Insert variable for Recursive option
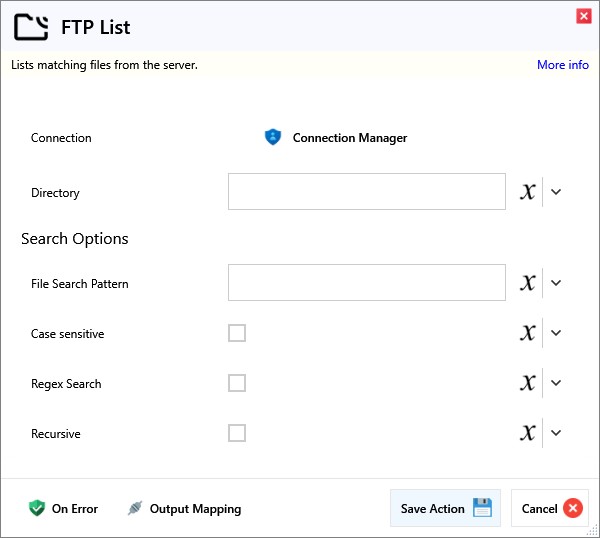Viewport: 600px width, 538px height. 528,433
